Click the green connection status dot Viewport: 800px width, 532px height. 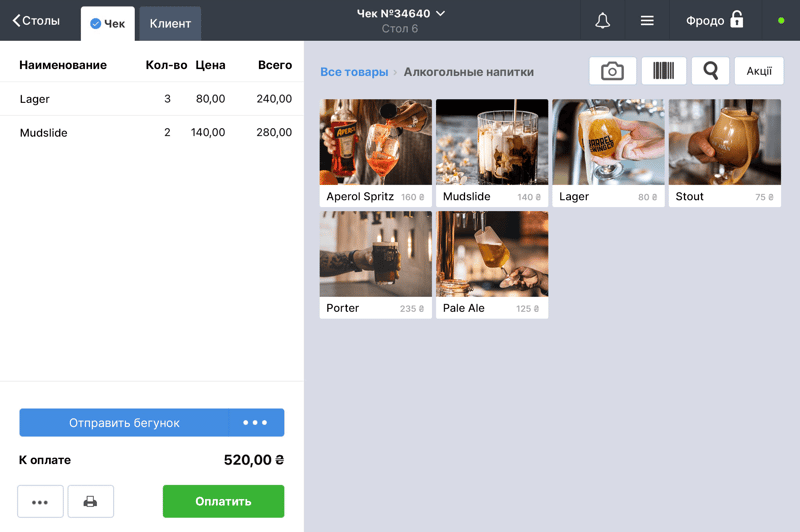pyautogui.click(x=781, y=21)
